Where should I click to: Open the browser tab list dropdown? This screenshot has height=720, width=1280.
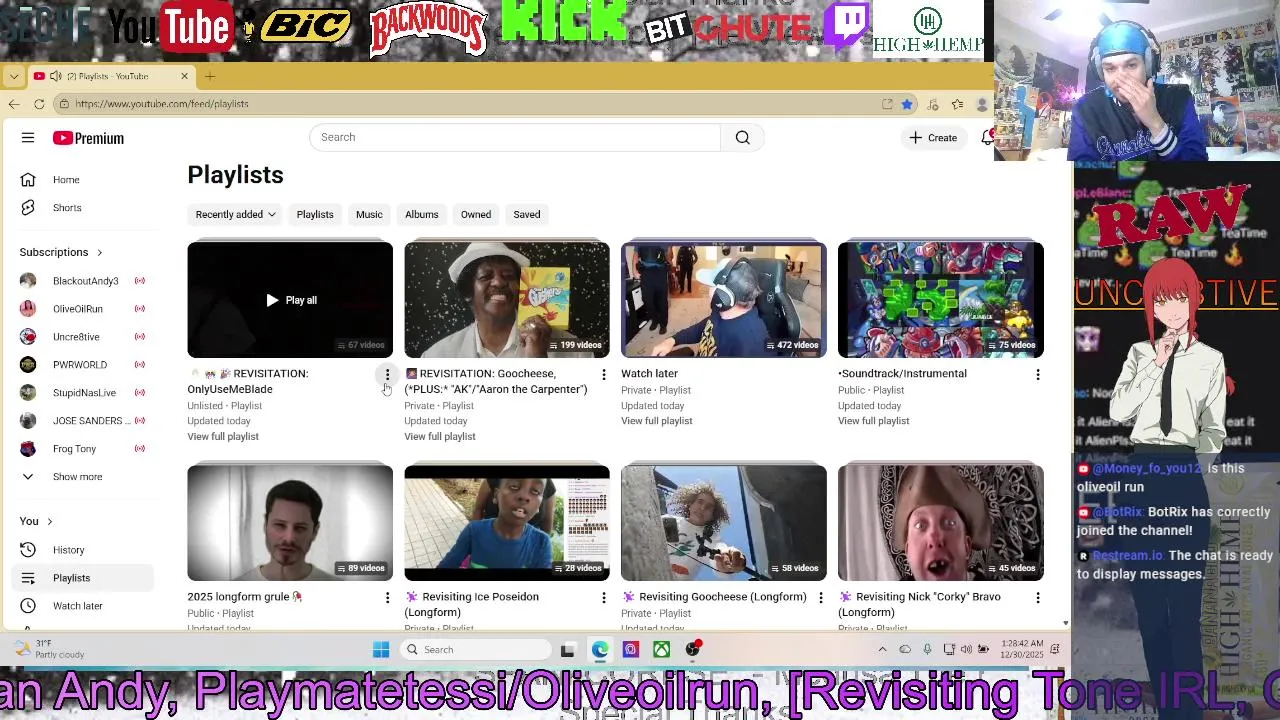(x=14, y=76)
